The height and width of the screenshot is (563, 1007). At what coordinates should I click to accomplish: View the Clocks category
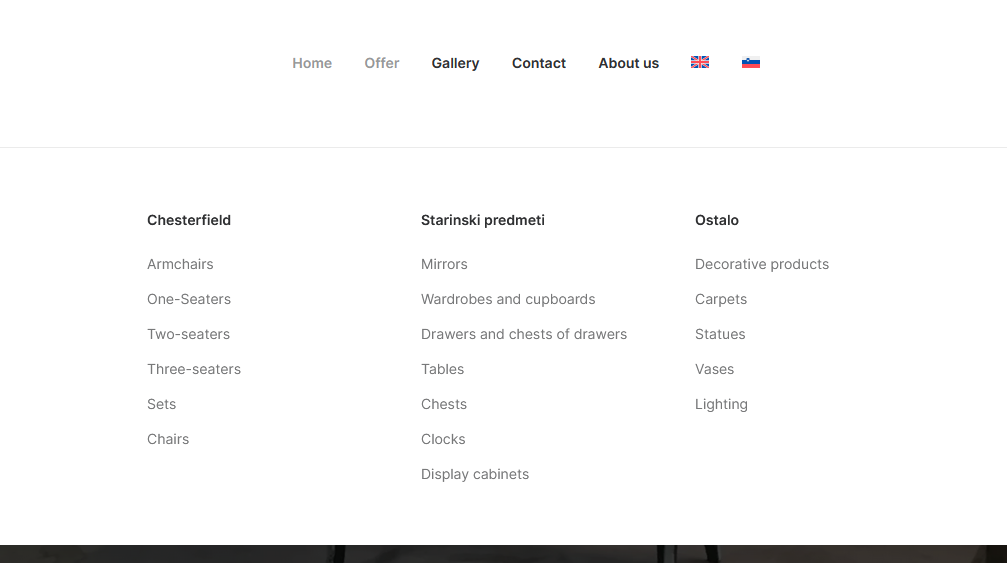pyautogui.click(x=443, y=439)
